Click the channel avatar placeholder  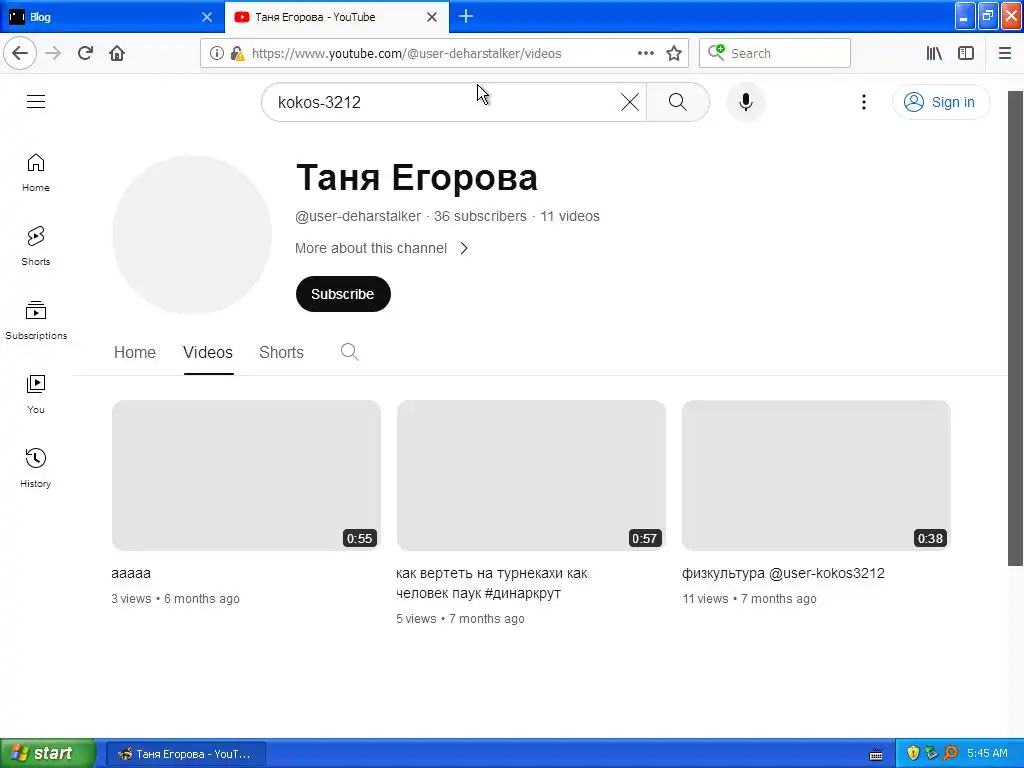coord(192,234)
